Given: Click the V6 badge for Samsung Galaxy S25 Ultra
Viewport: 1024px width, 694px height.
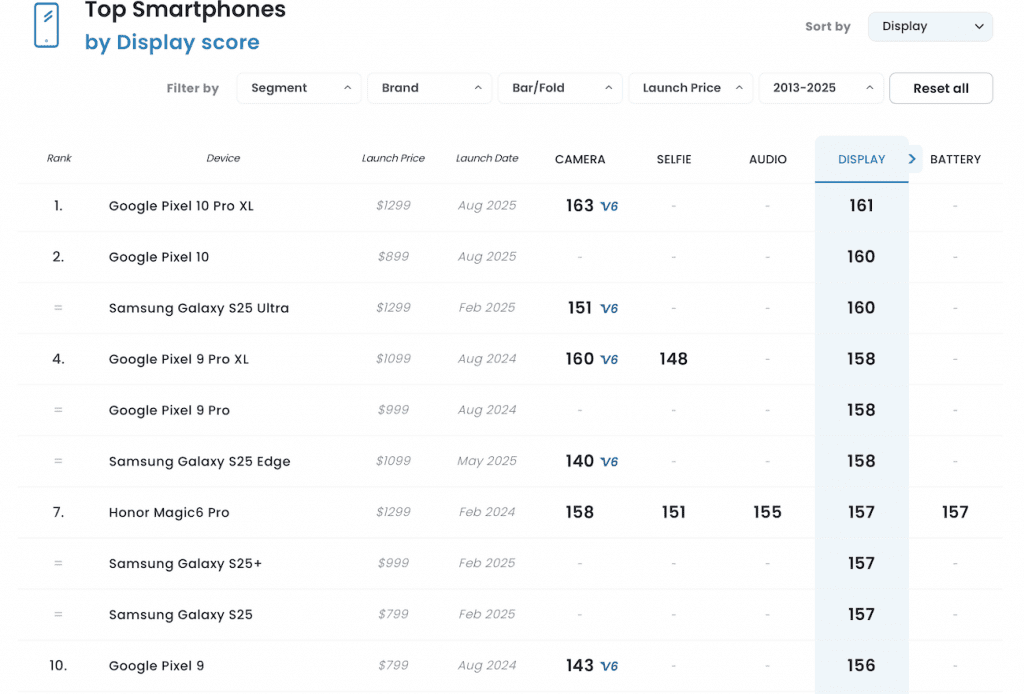Looking at the screenshot, I should coord(609,308).
